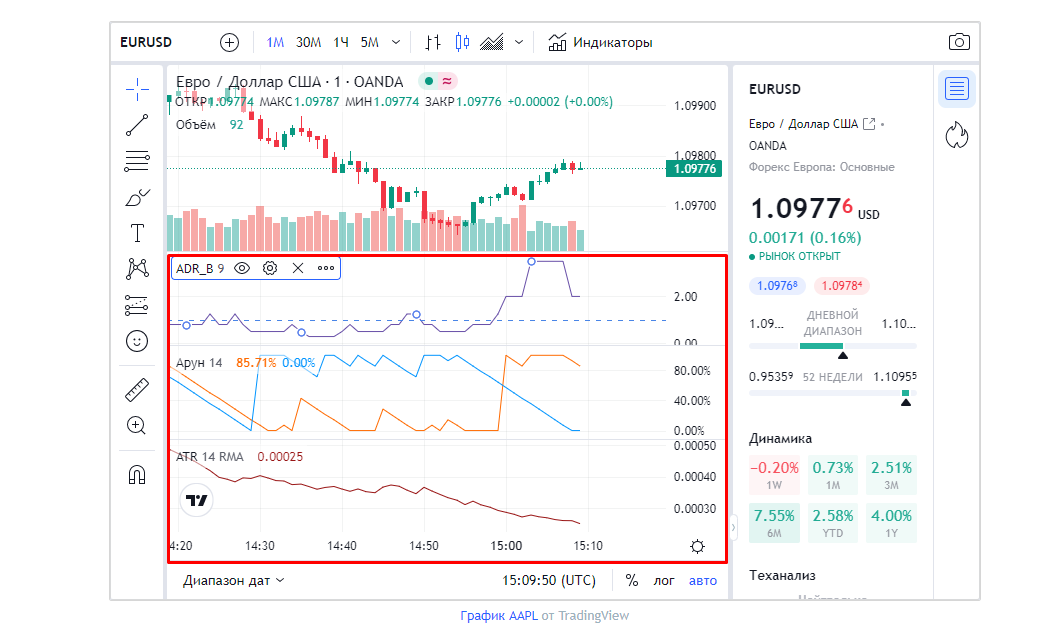The image size is (1045, 625).
Task: Follow the График AAPL link
Action: pos(498,616)
